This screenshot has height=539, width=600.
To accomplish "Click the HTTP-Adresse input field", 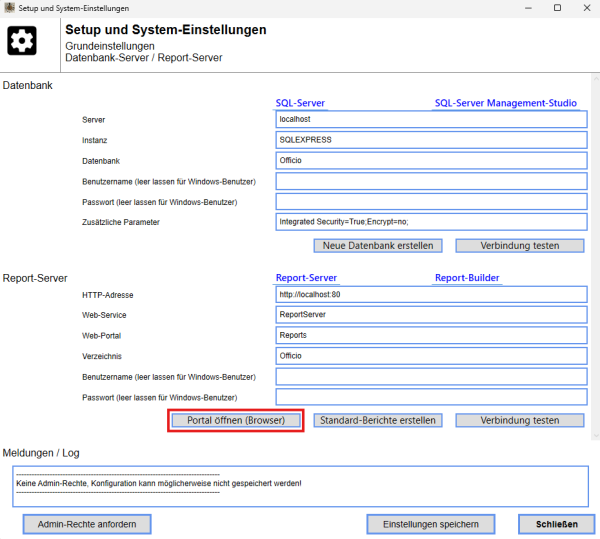I will 431,295.
